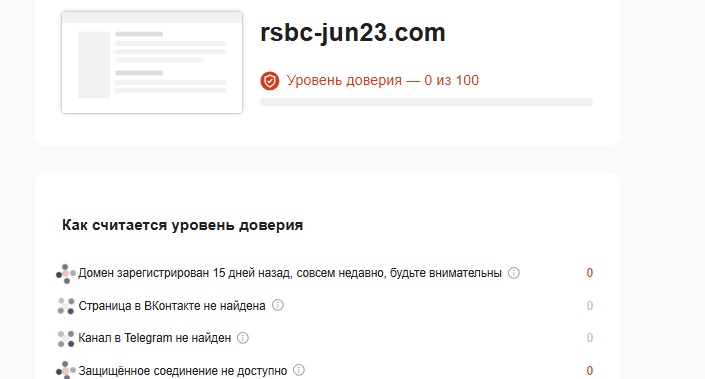705x379 pixels.
Task: Click the dots icon beside Telegram row
Action: point(66,339)
